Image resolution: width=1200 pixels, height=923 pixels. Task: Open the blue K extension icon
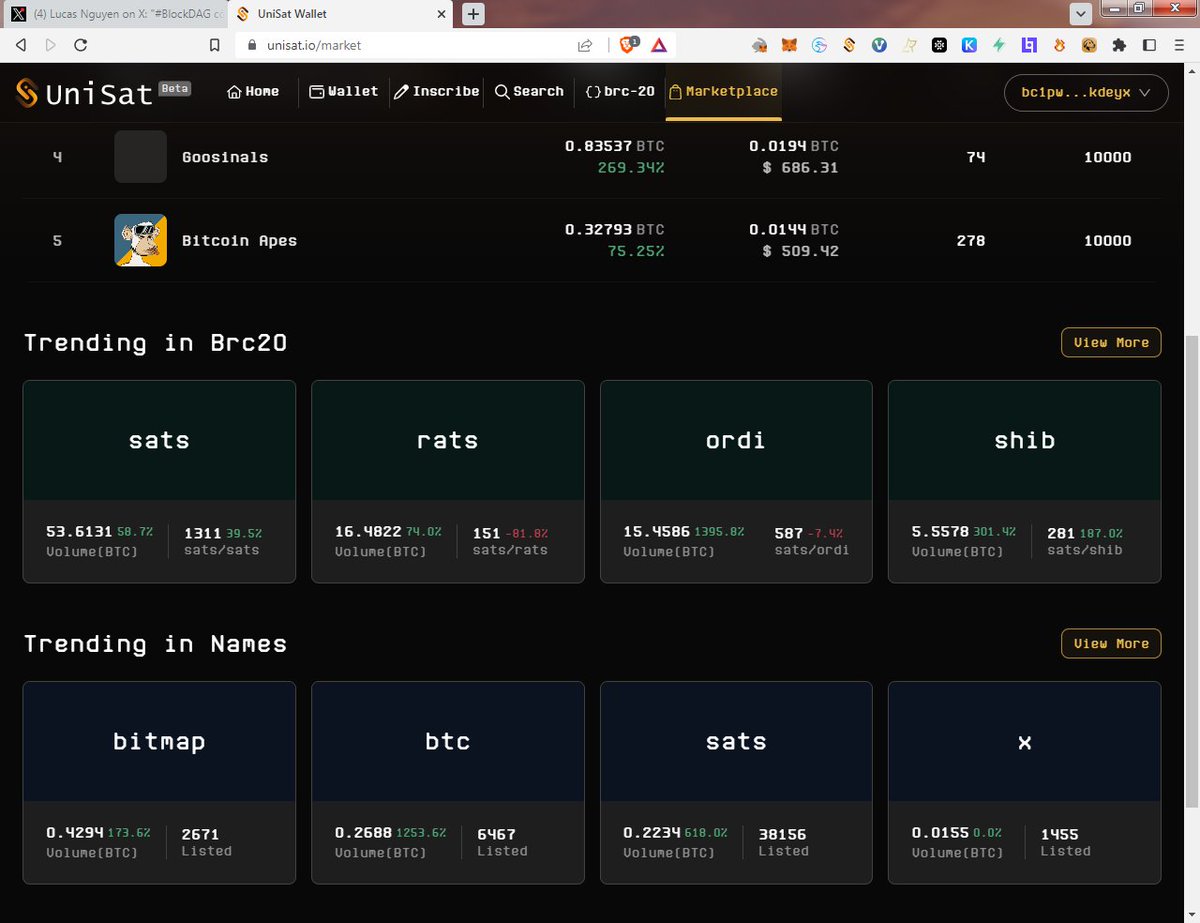coord(969,45)
